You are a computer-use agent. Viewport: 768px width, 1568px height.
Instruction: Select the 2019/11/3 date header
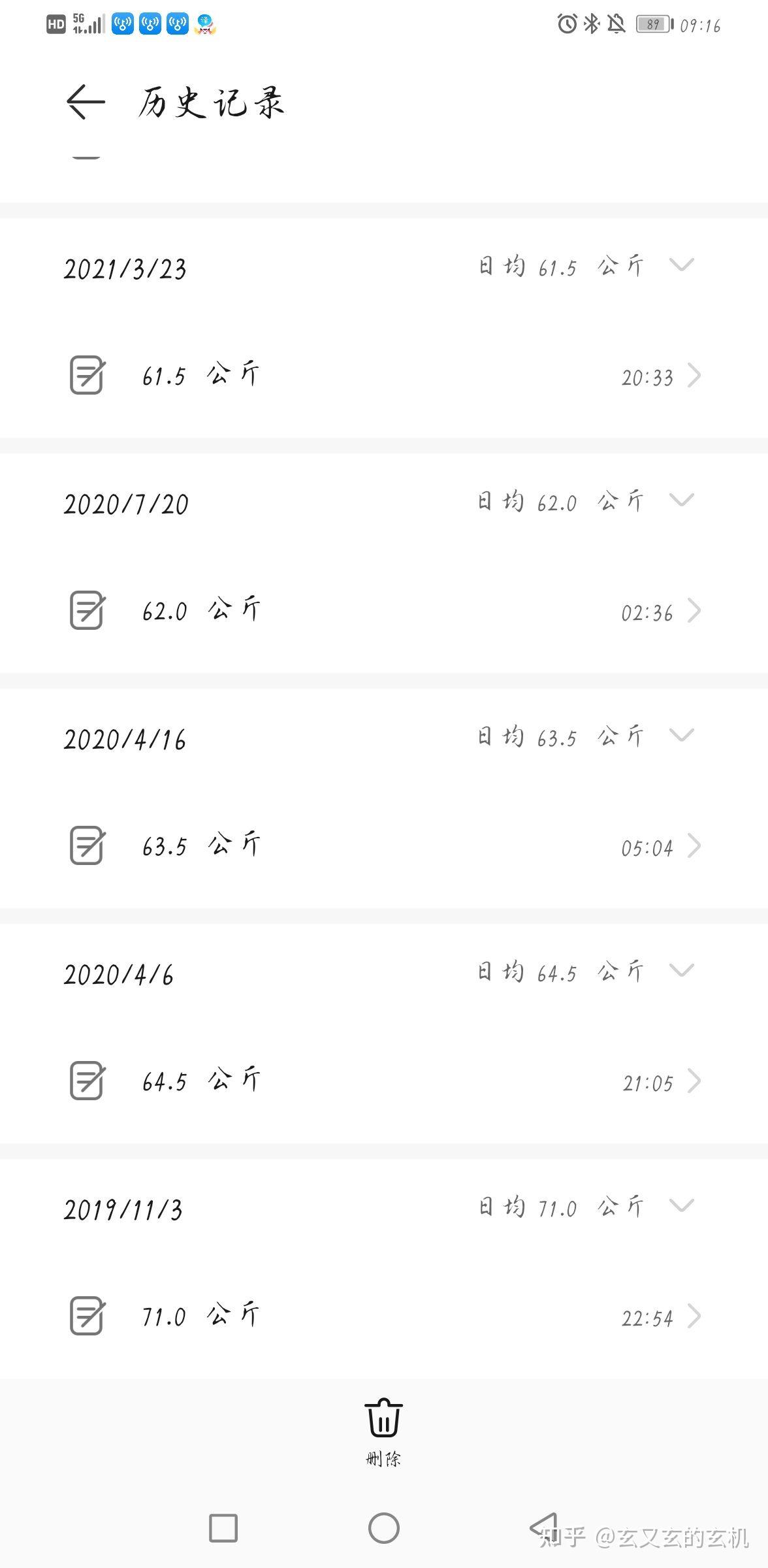[123, 1210]
